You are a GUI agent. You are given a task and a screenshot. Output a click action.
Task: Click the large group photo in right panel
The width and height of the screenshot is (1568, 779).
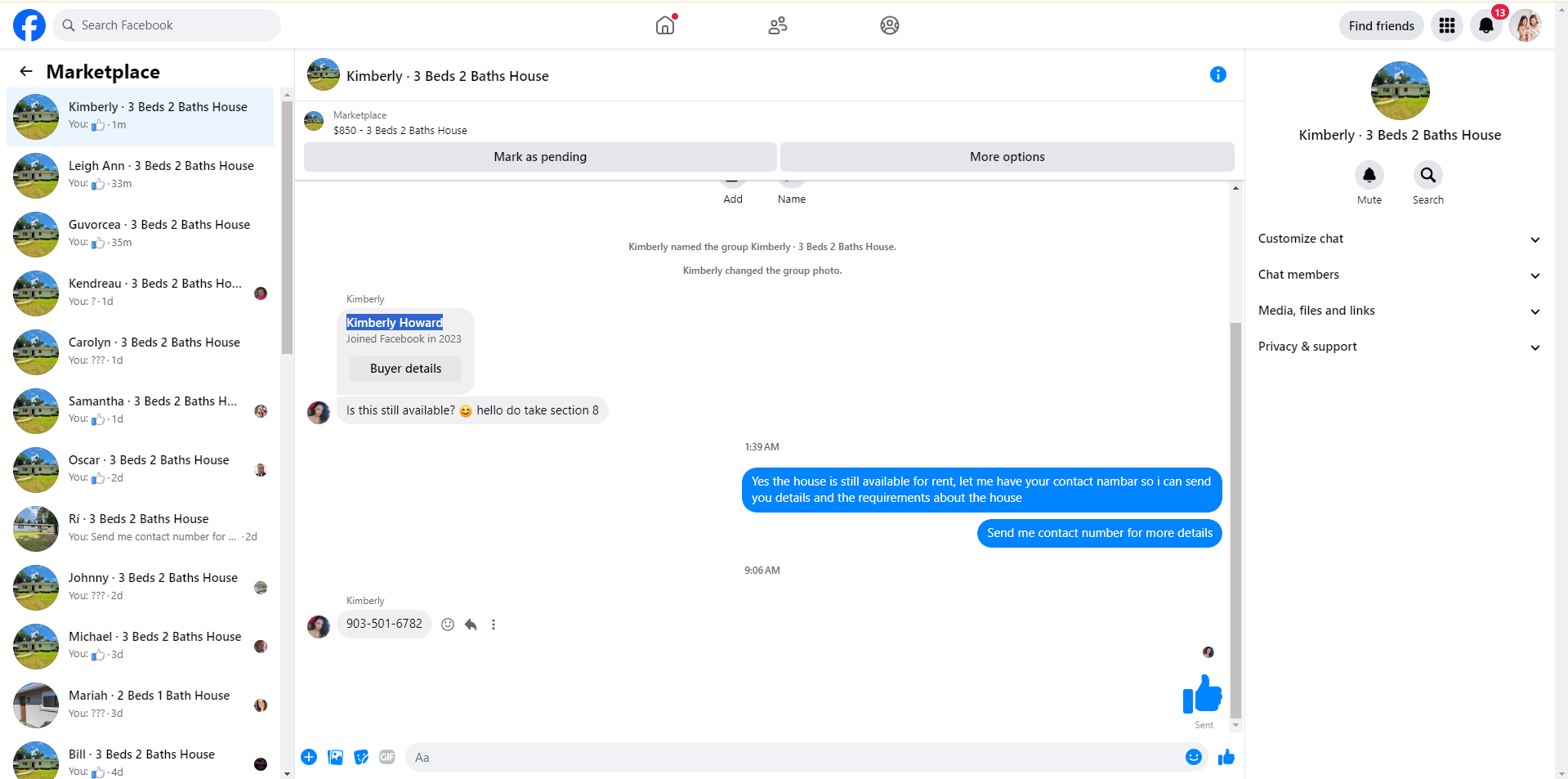click(x=1400, y=91)
